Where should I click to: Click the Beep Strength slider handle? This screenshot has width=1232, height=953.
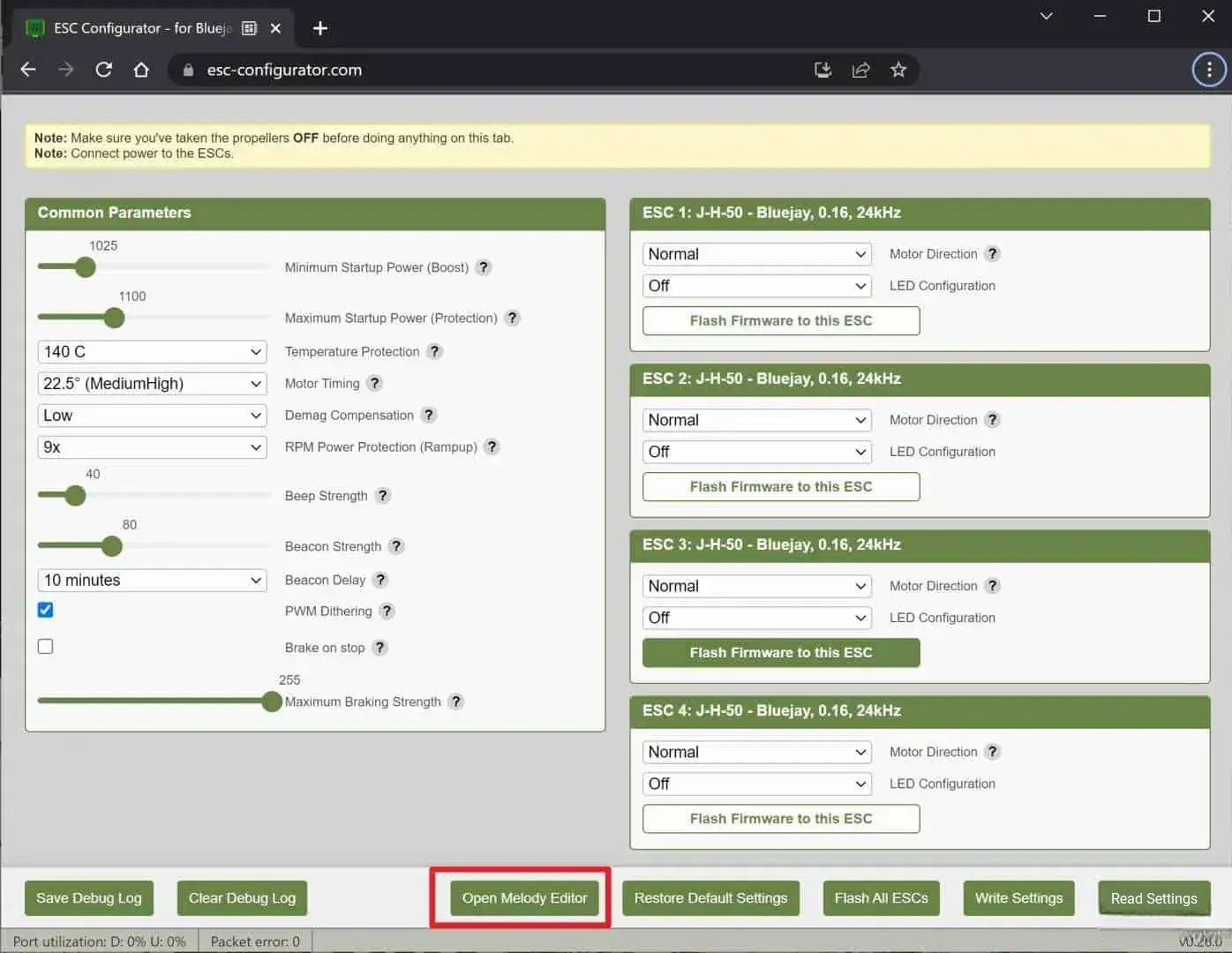pos(76,496)
